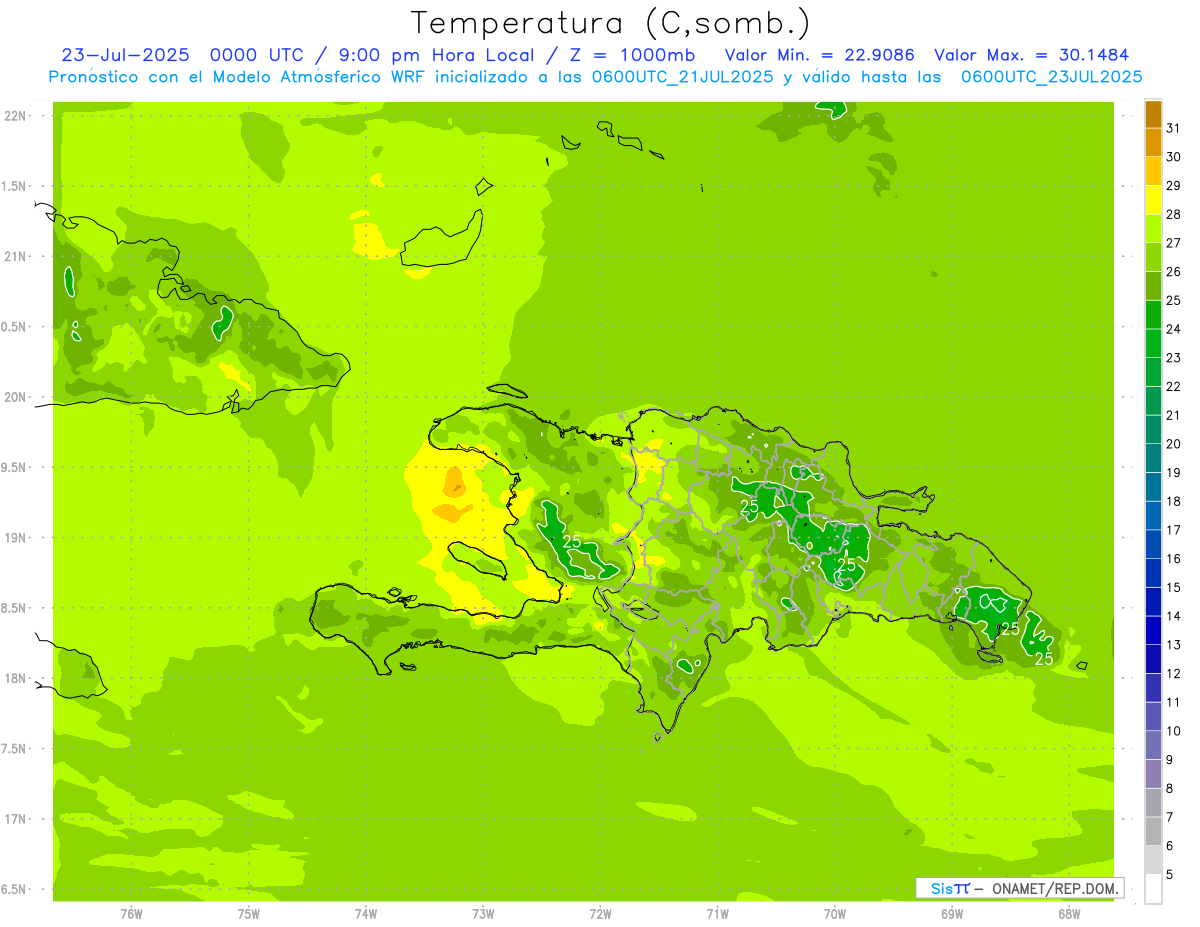1200x927 pixels.
Task: Click the legend color cell between 30 and 31
Action: pos(1153,143)
